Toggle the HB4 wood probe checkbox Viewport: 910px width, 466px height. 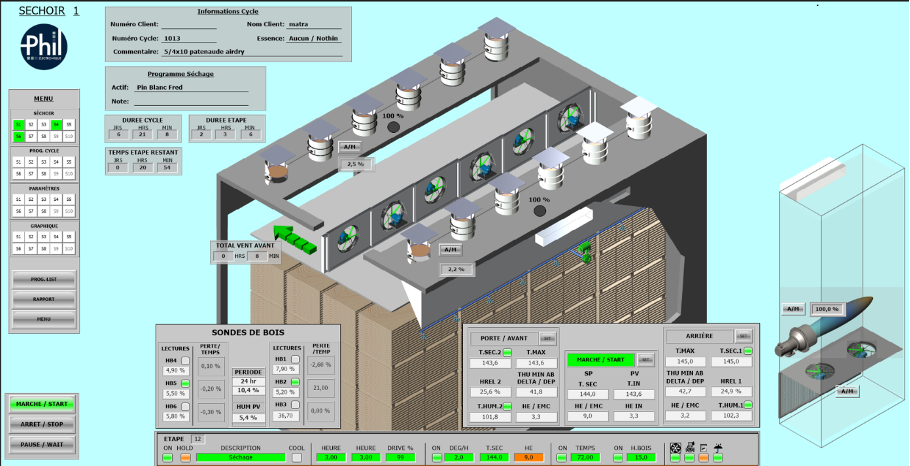point(186,361)
